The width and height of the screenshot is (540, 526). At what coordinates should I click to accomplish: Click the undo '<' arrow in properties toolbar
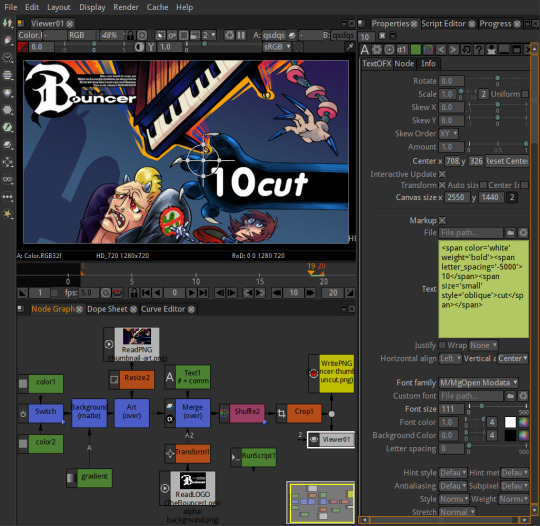[x=441, y=50]
